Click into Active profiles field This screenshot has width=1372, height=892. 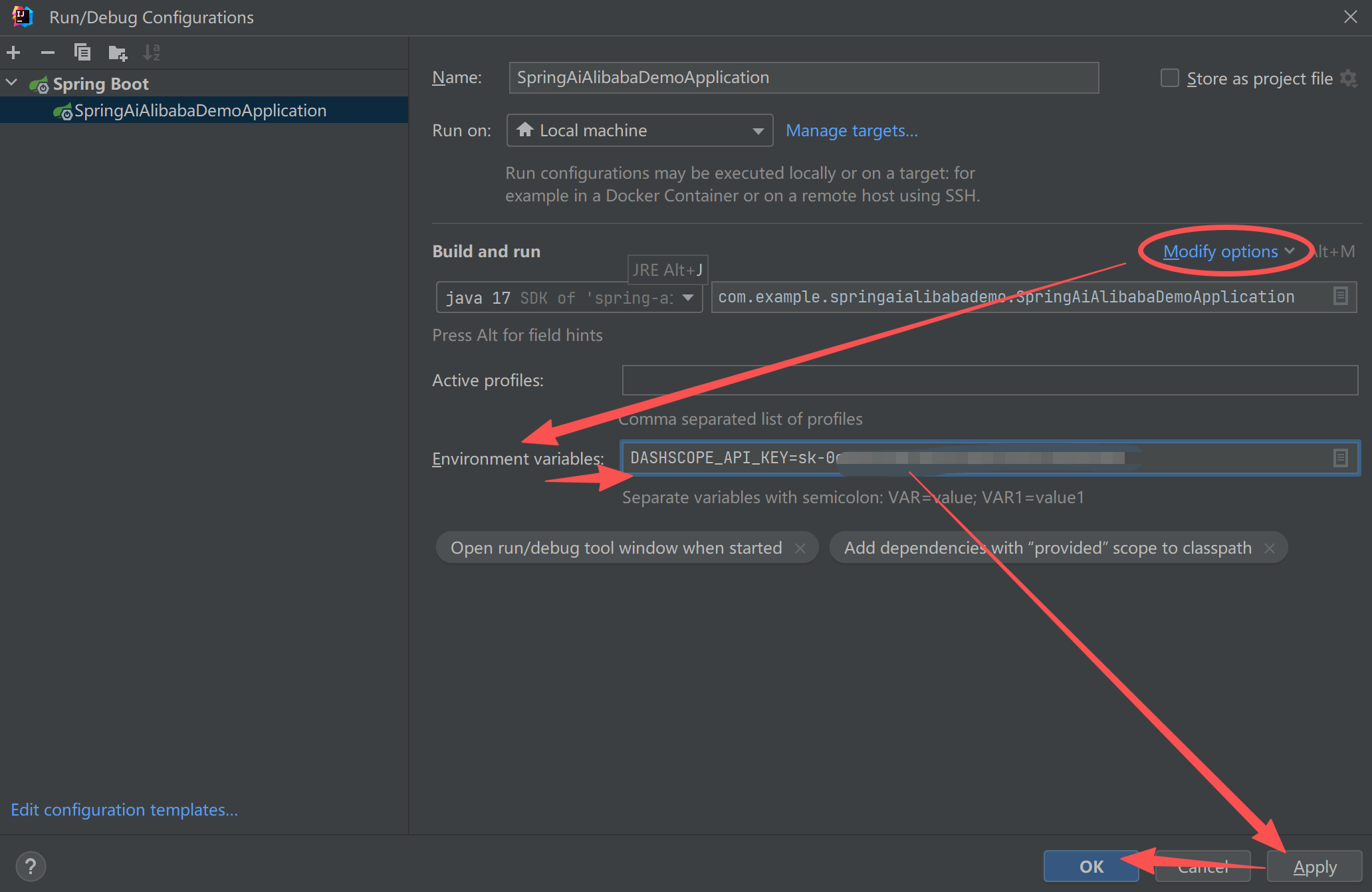tap(989, 380)
